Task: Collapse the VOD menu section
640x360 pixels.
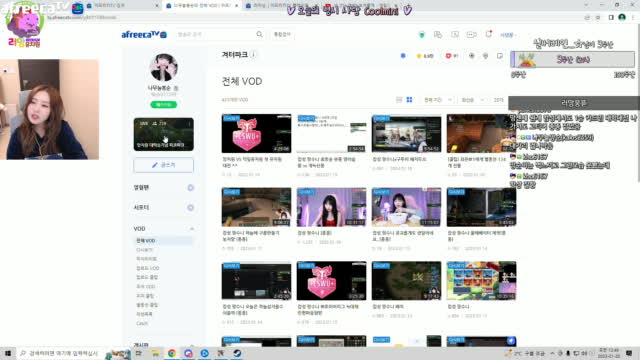Action: coord(191,229)
